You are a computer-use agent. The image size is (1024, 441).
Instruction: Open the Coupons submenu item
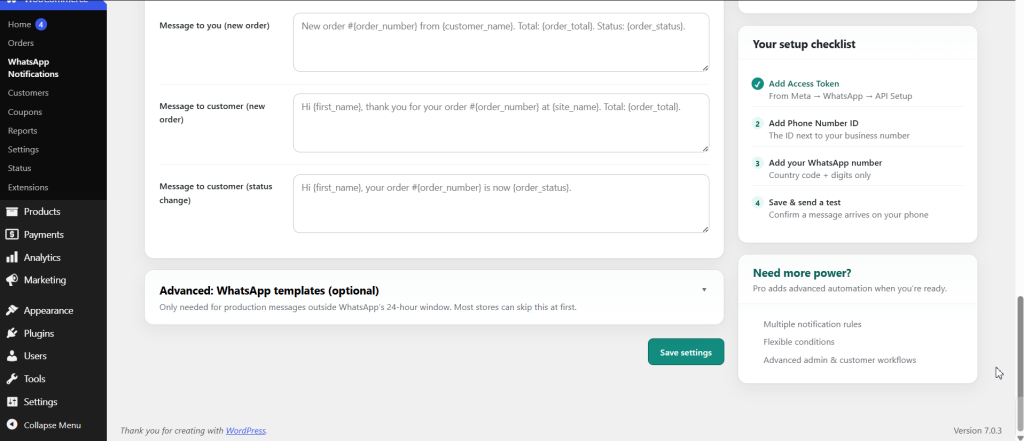(25, 112)
